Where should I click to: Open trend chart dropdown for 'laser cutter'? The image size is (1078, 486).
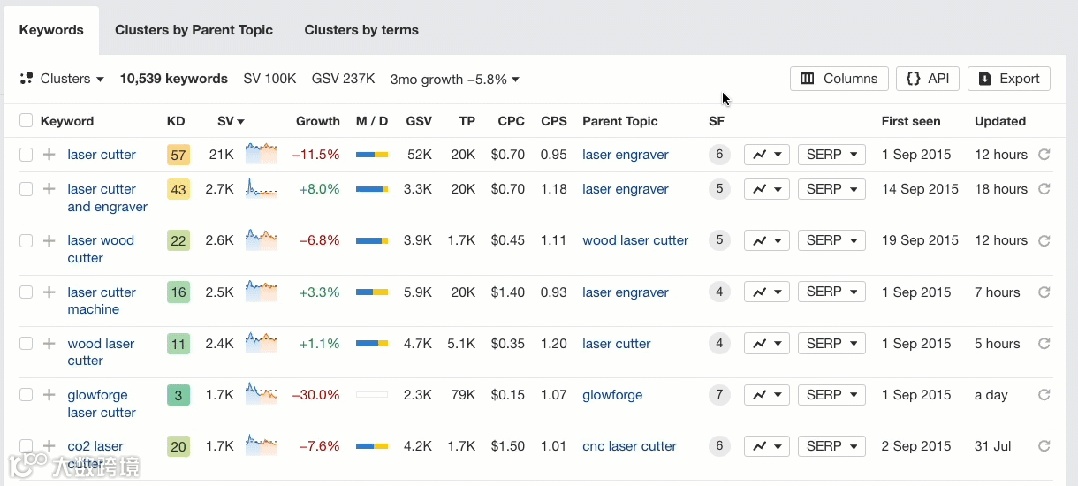[x=767, y=155]
